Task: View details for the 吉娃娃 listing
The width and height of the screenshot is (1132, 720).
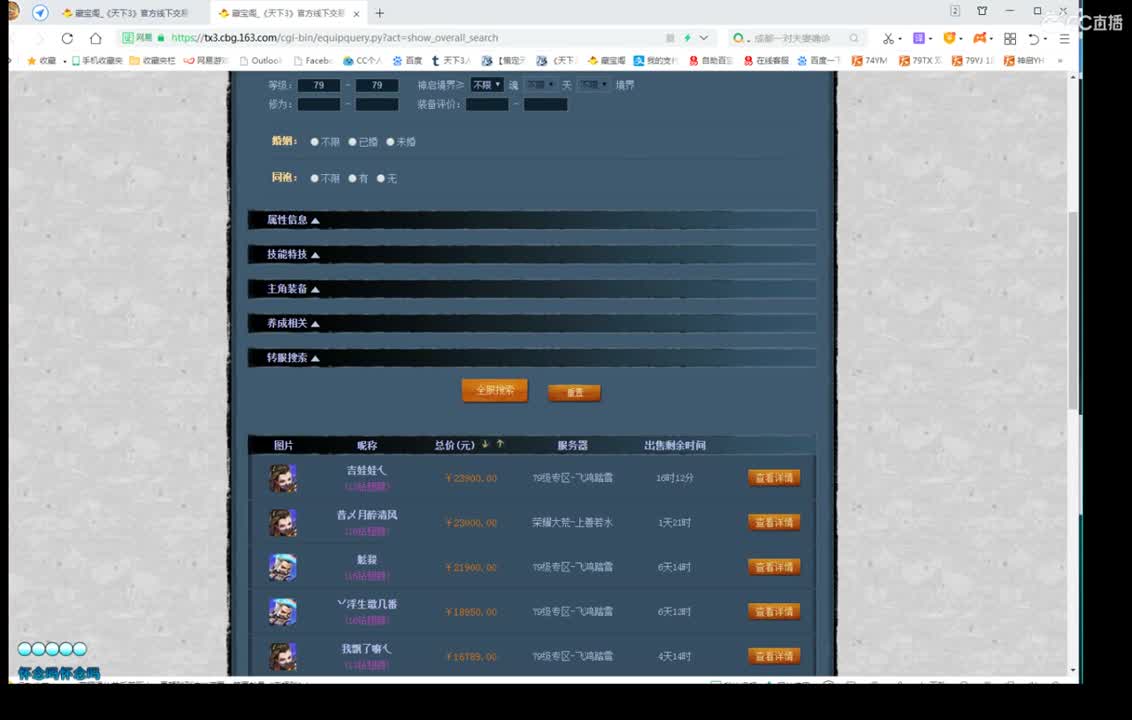Action: point(773,477)
